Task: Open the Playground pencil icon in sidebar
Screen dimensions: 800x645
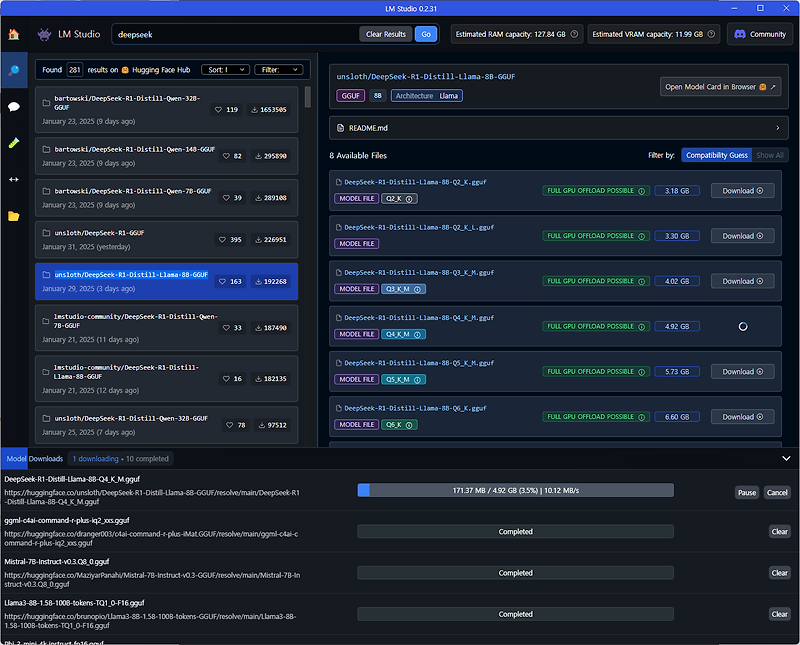Action: [14, 143]
